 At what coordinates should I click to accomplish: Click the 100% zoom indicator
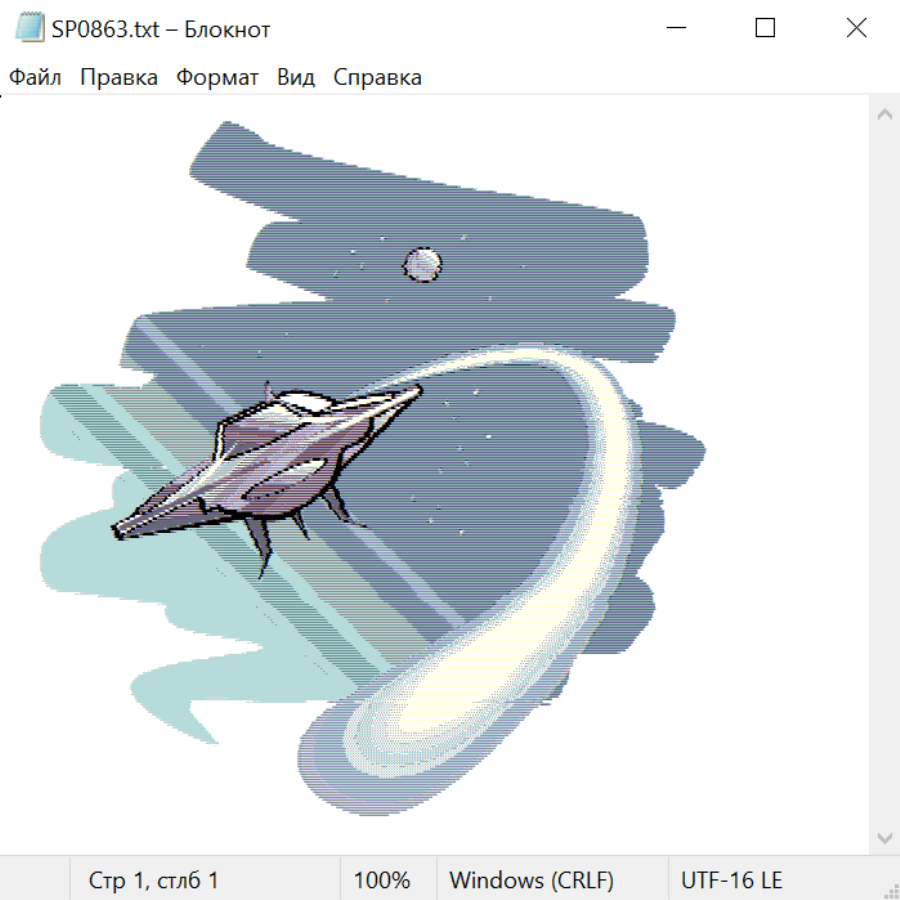(x=382, y=881)
